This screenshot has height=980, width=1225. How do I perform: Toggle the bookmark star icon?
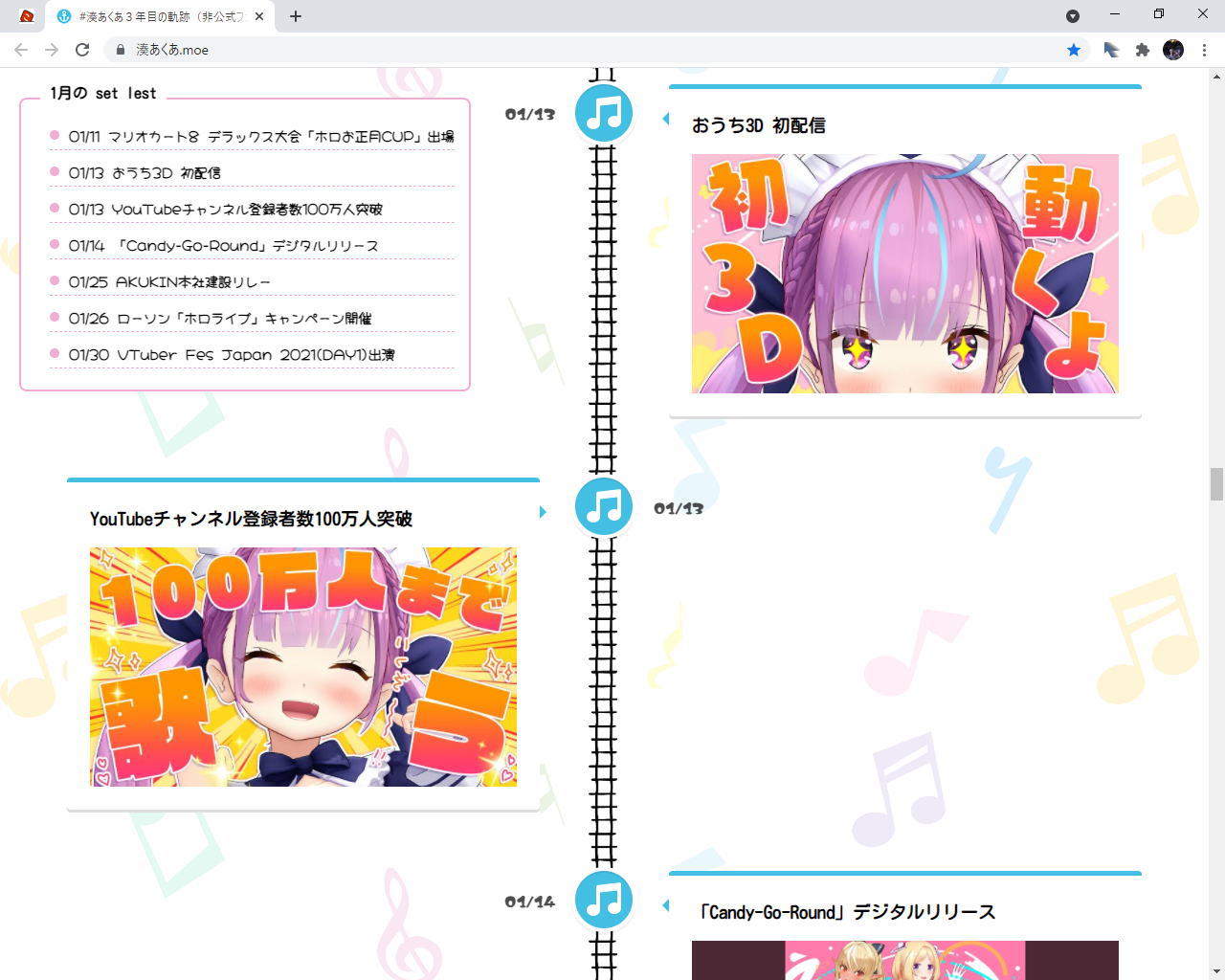coord(1074,50)
